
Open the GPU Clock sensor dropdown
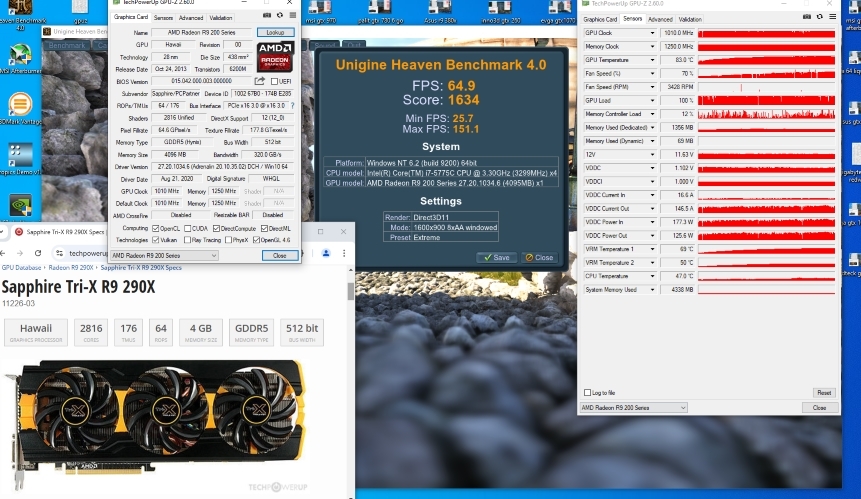click(652, 33)
